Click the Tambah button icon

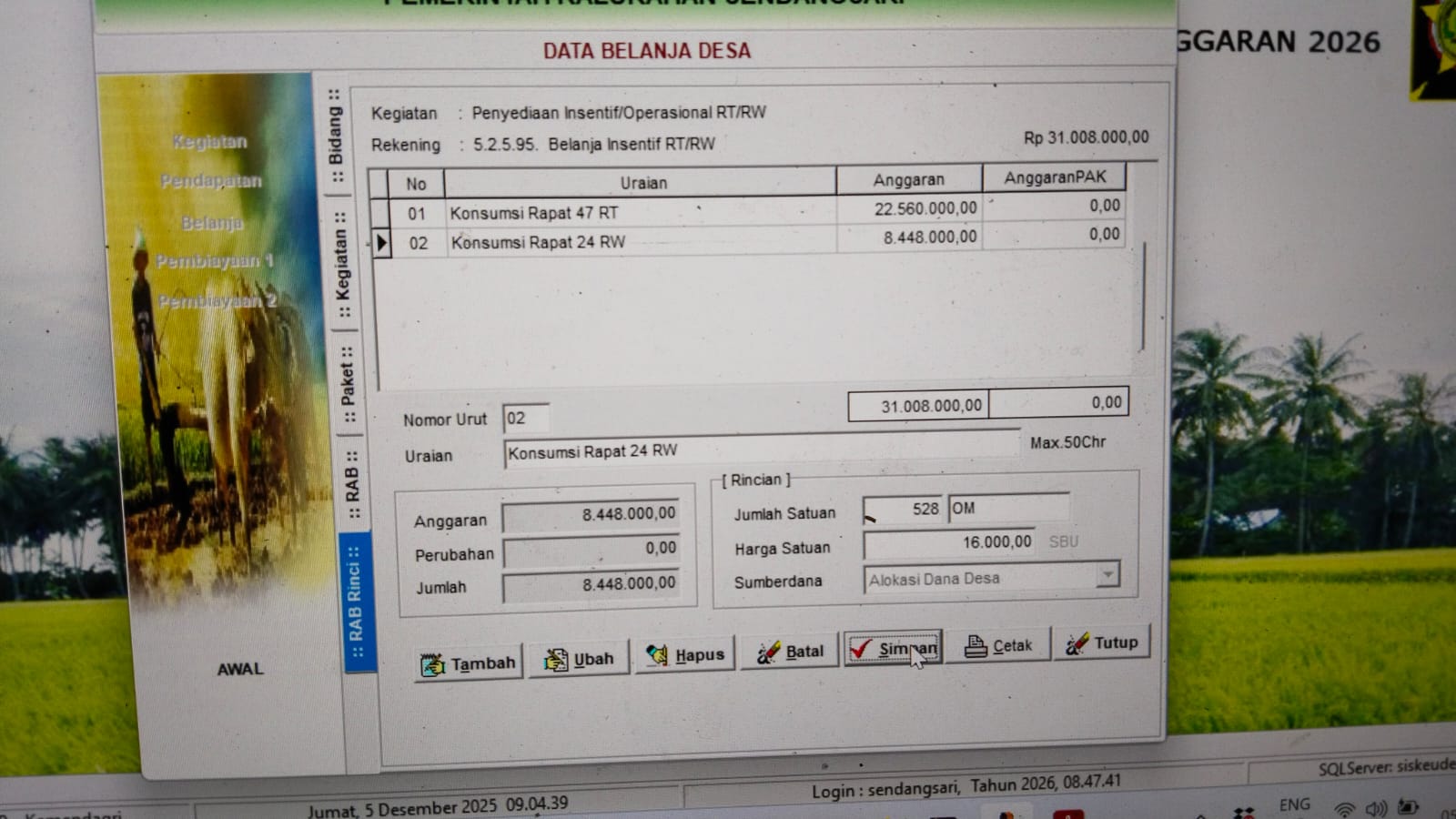432,665
